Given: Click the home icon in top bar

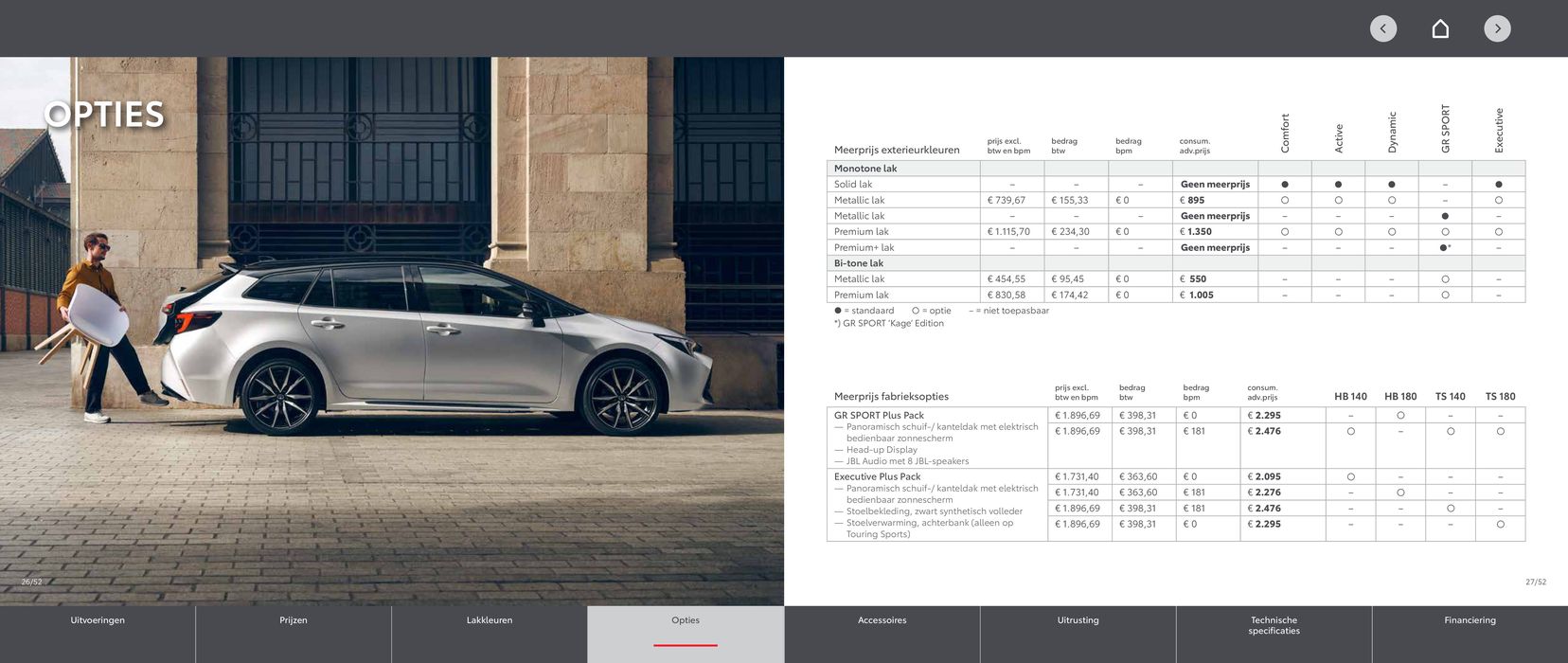Looking at the screenshot, I should (1440, 28).
